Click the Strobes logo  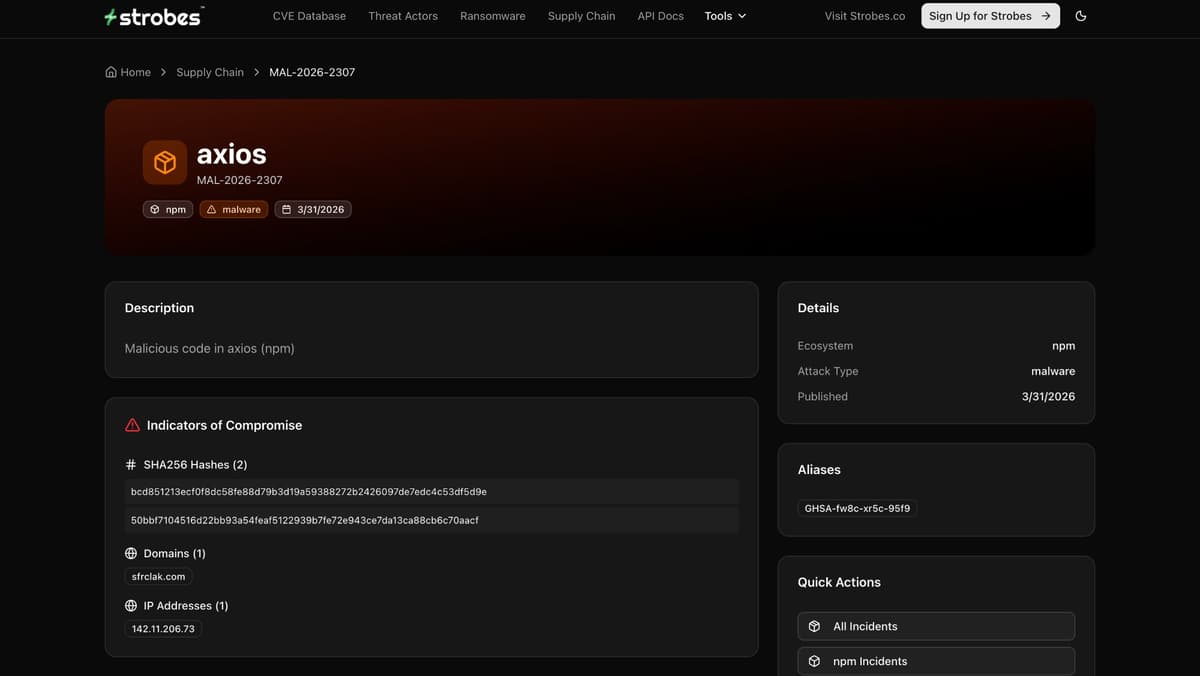tap(154, 16)
